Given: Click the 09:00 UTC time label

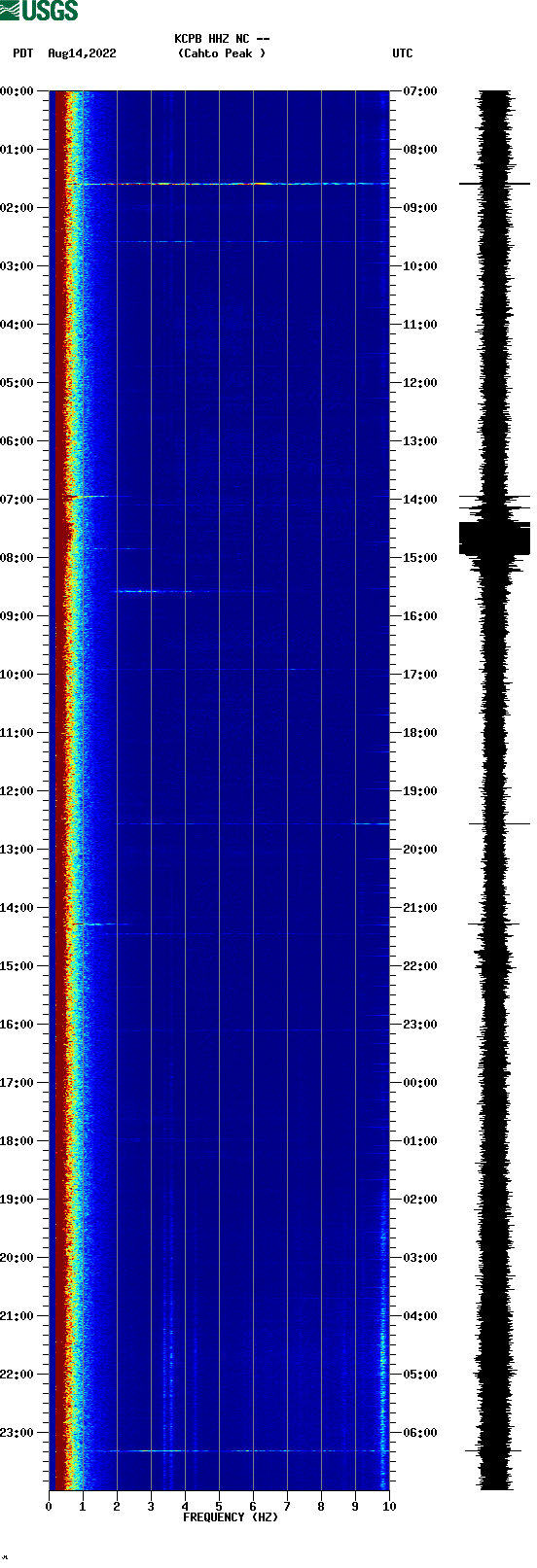Looking at the screenshot, I should pos(420,208).
